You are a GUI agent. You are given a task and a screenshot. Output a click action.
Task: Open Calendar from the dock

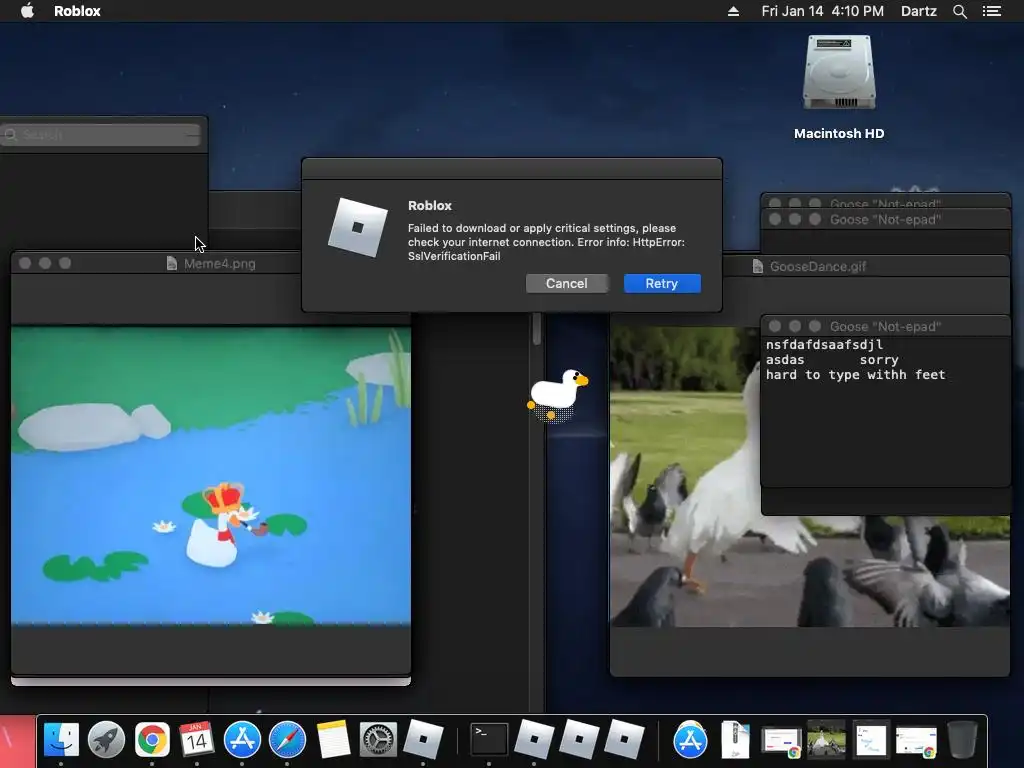197,740
